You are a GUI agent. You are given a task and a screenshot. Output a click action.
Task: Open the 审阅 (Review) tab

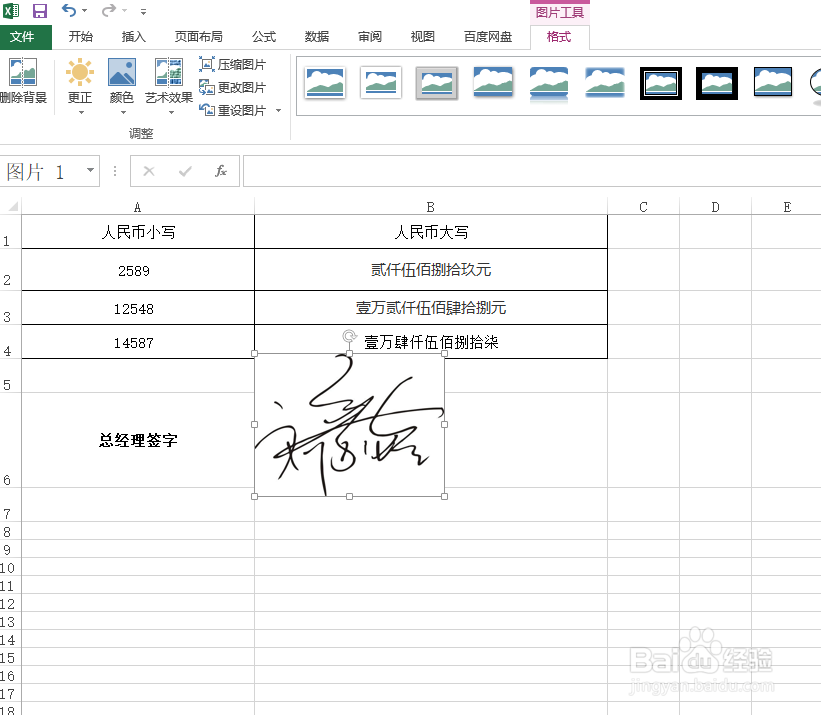coord(369,36)
